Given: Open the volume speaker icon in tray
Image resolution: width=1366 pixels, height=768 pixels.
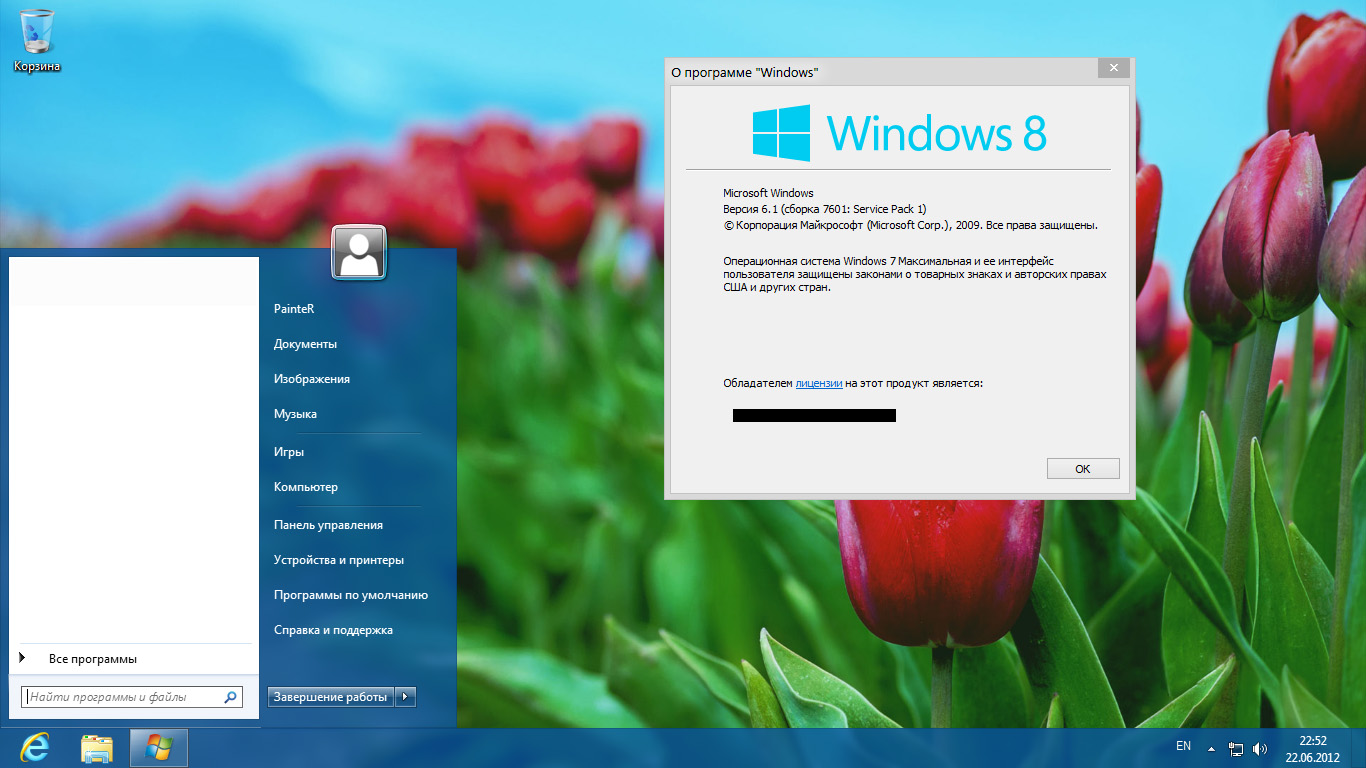Looking at the screenshot, I should 1259,748.
